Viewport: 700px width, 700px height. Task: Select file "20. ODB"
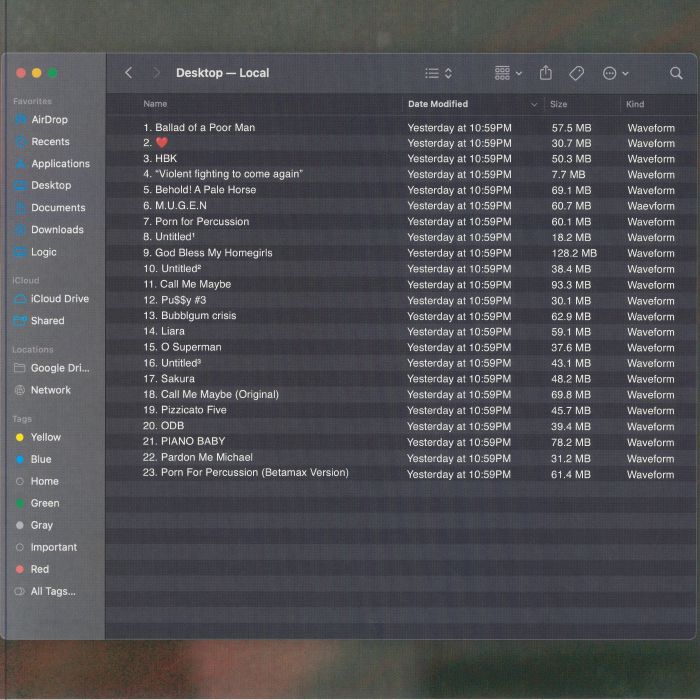(x=163, y=425)
